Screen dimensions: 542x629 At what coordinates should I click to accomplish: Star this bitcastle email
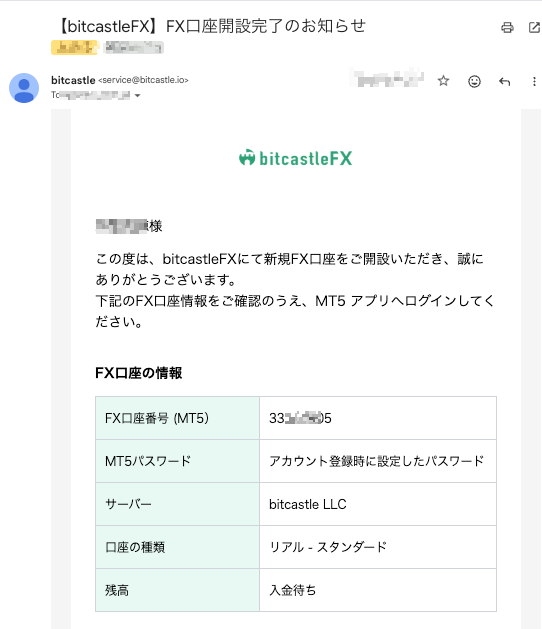(443, 81)
